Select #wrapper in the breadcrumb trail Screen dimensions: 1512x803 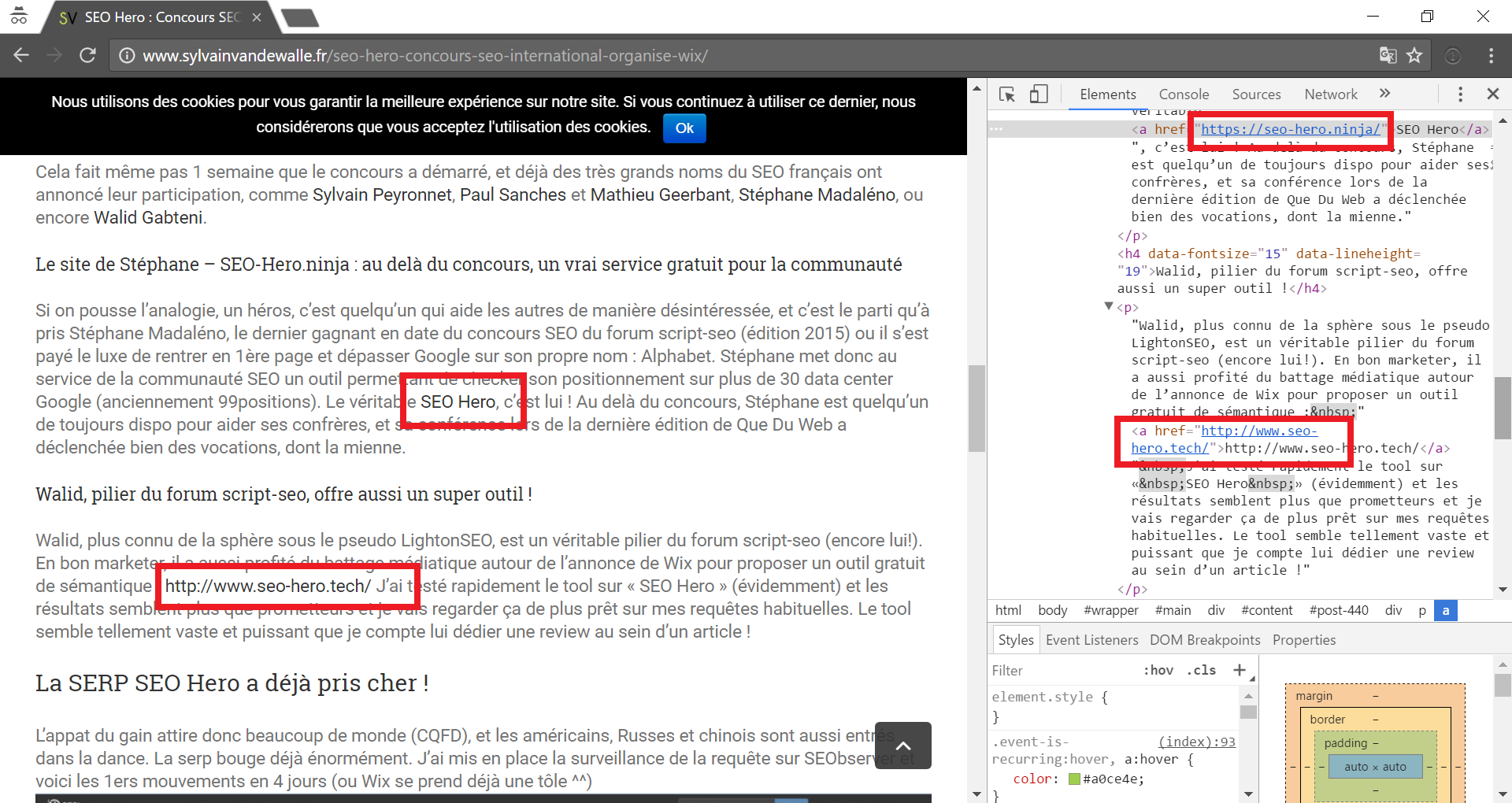tap(1110, 610)
